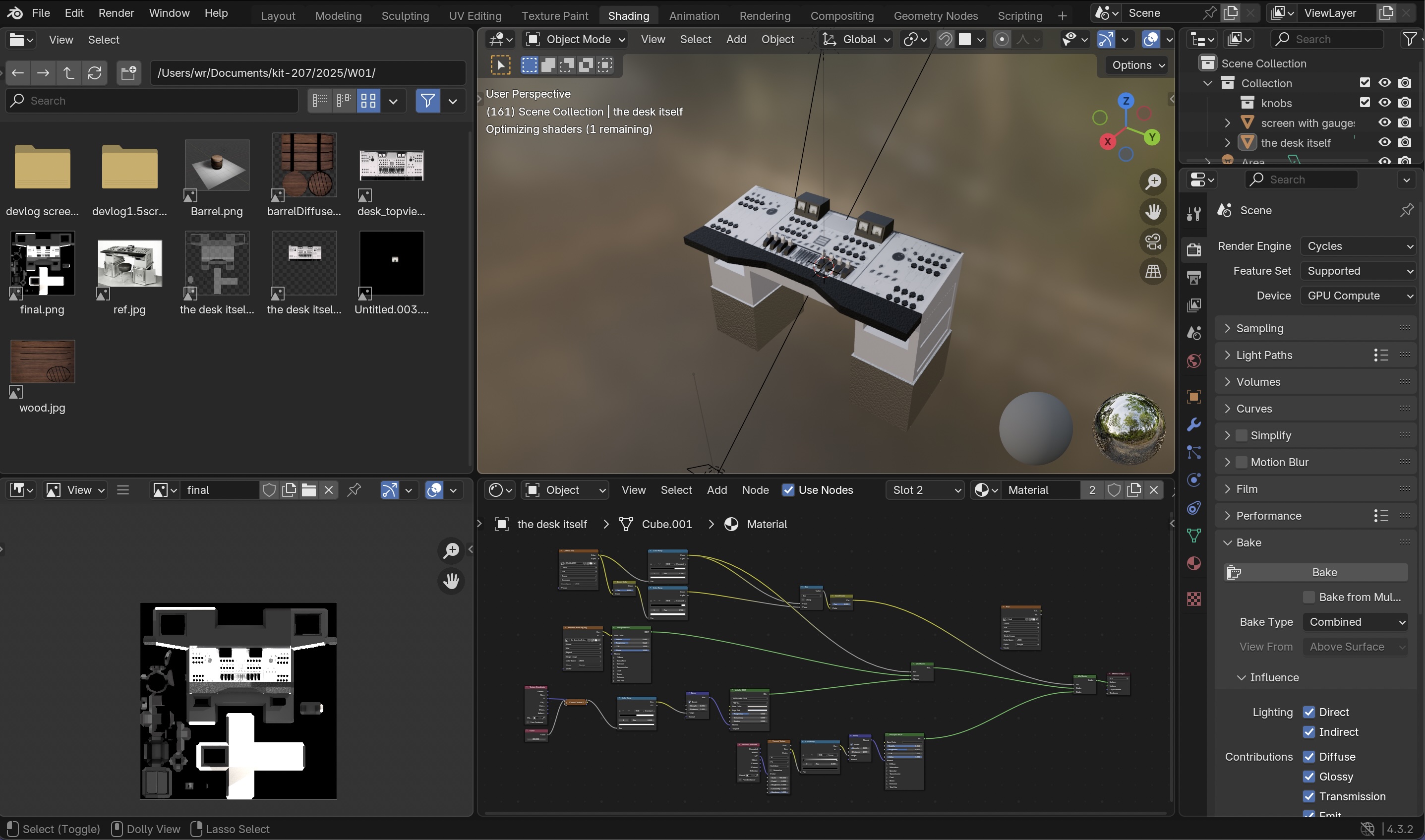The image size is (1425, 840).
Task: Open the Output properties tab
Action: tap(1193, 277)
